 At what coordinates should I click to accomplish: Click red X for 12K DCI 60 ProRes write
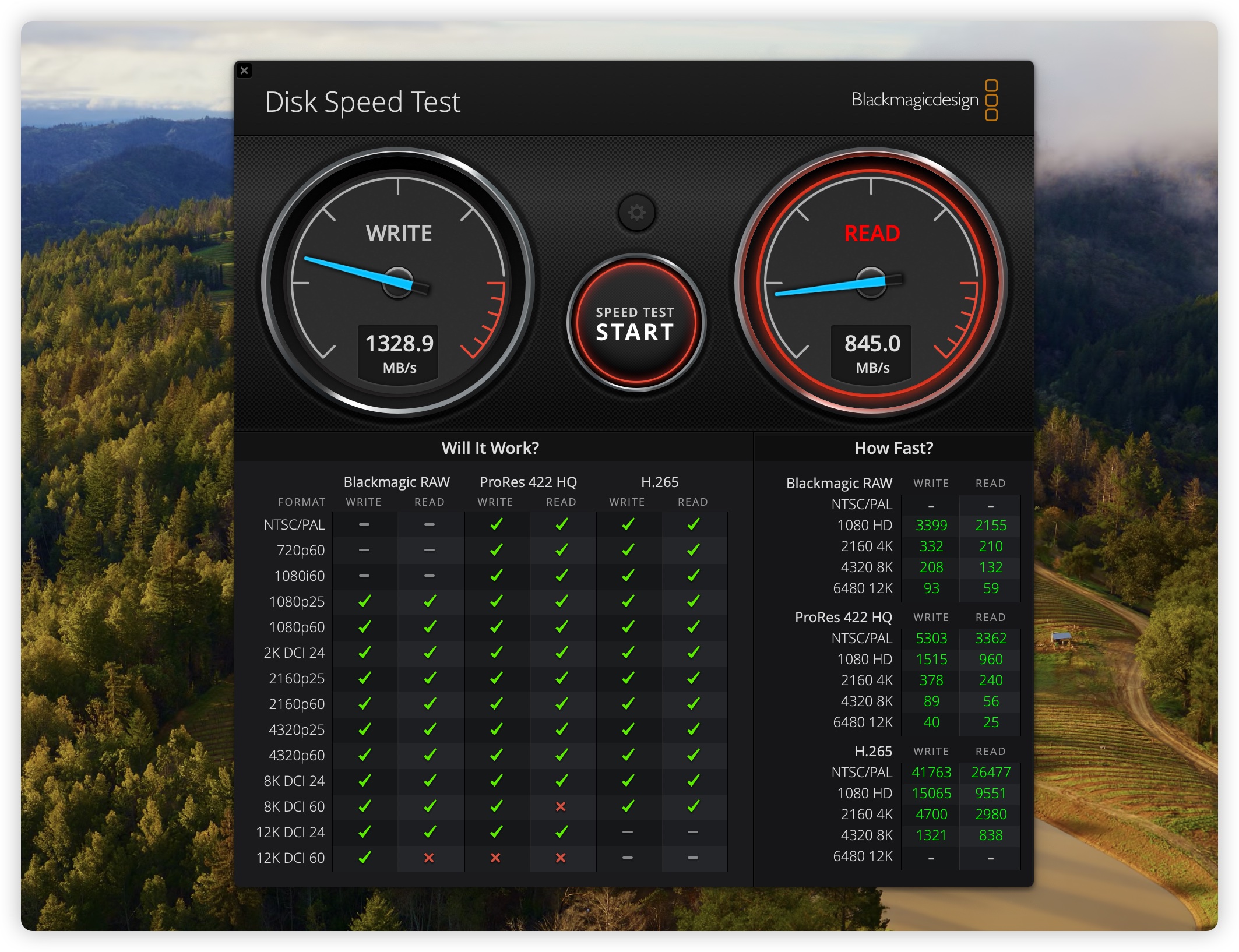click(x=495, y=858)
